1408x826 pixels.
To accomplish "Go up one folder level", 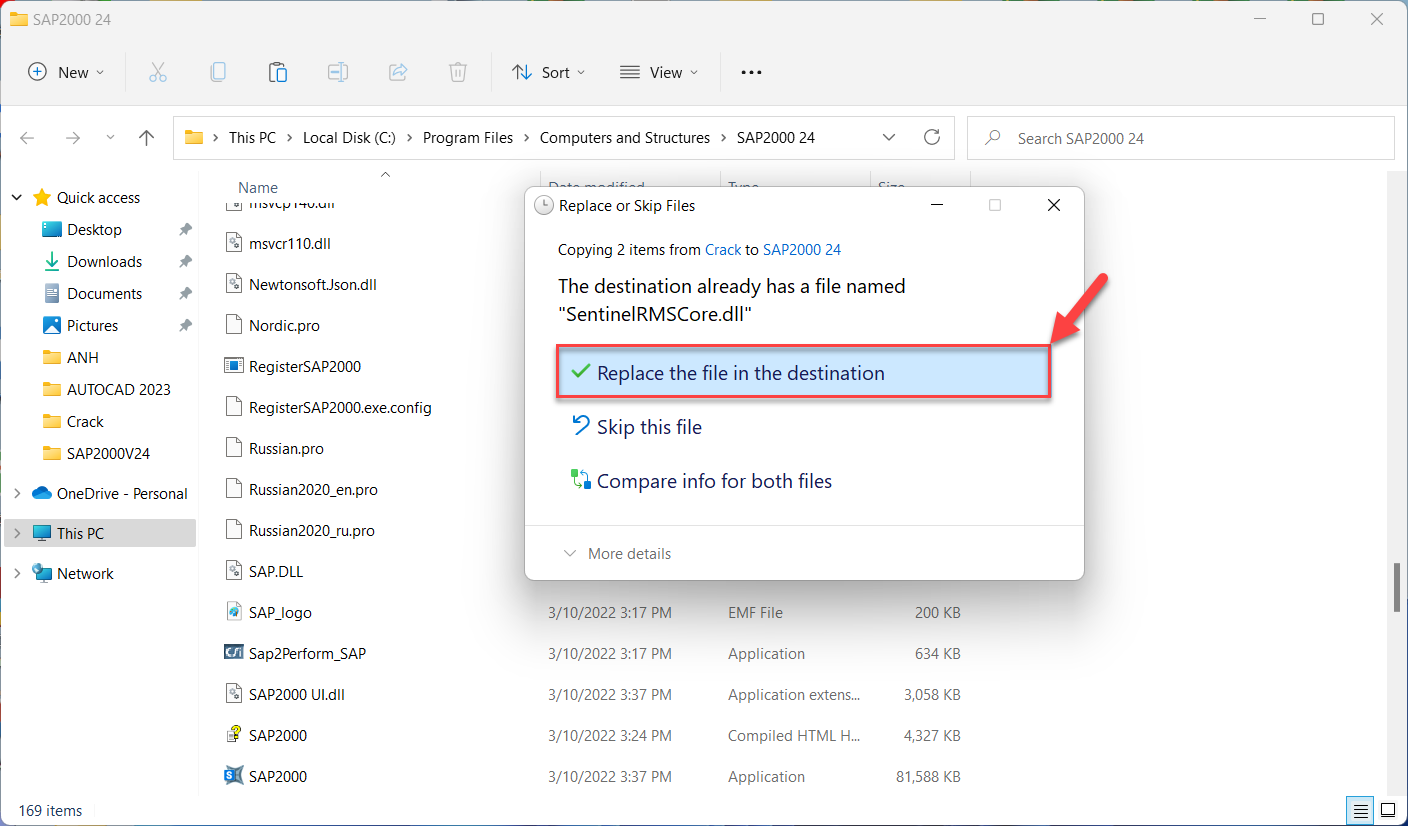I will [x=147, y=138].
